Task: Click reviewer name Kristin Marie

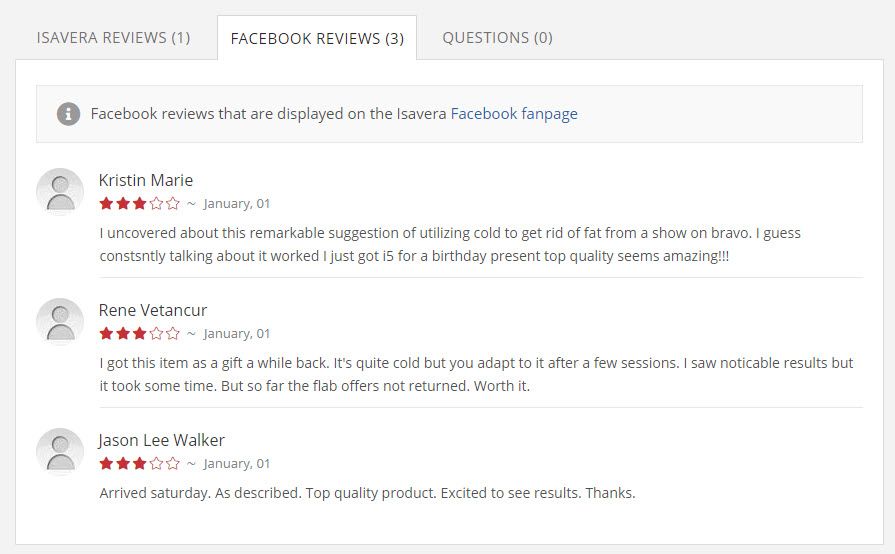Action: (146, 180)
